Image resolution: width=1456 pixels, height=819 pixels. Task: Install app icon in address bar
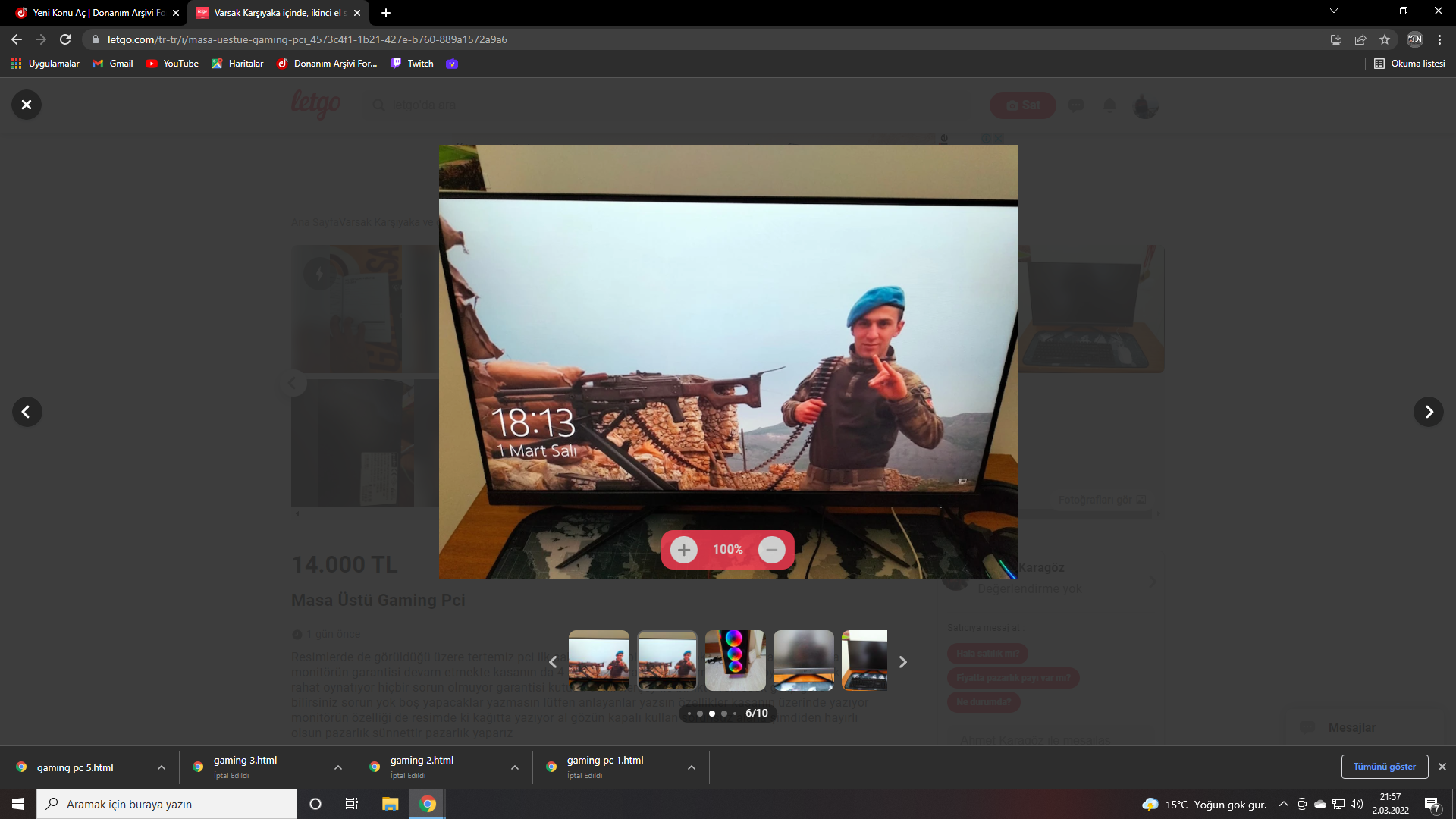pyautogui.click(x=1336, y=39)
